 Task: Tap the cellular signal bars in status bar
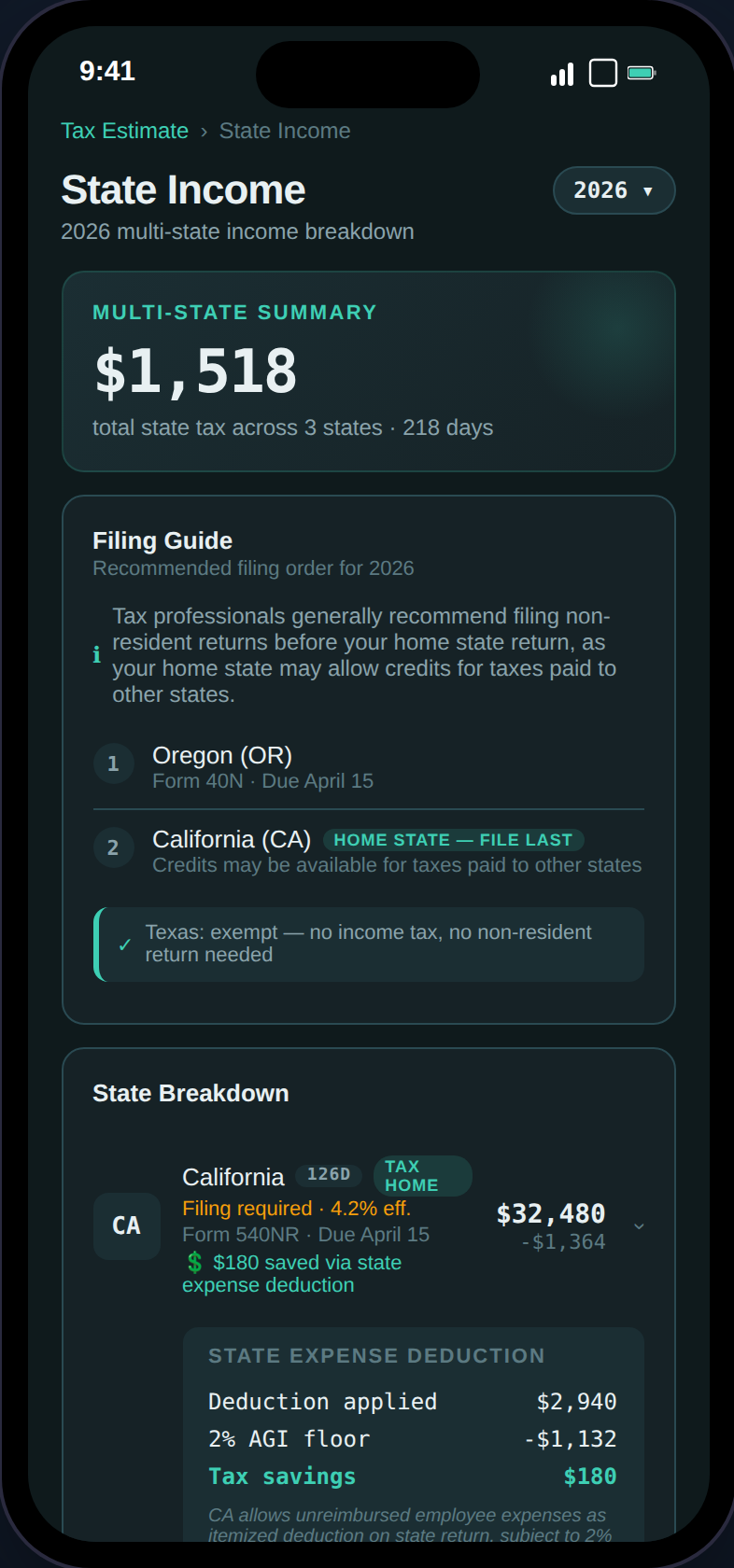tap(561, 73)
